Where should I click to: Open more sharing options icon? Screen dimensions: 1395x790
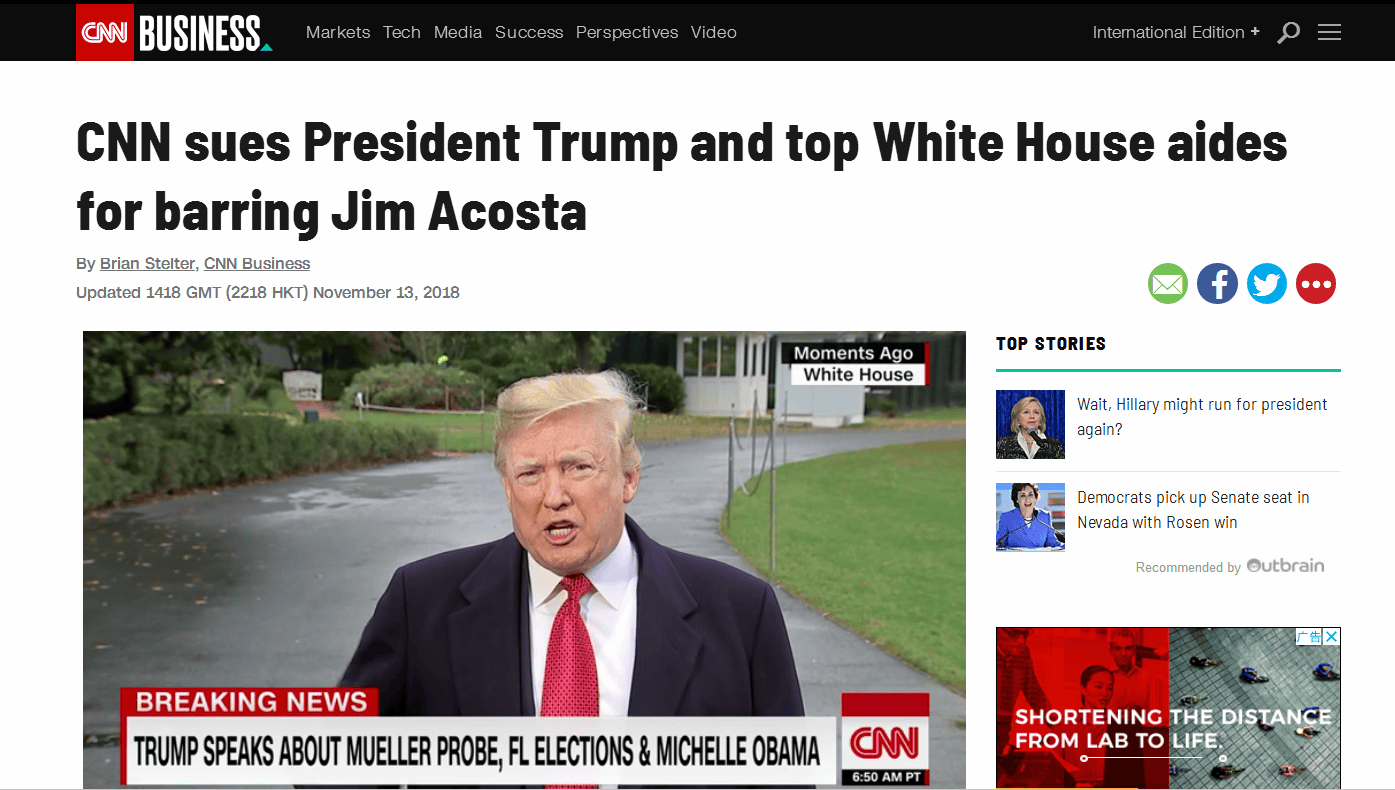(1316, 284)
